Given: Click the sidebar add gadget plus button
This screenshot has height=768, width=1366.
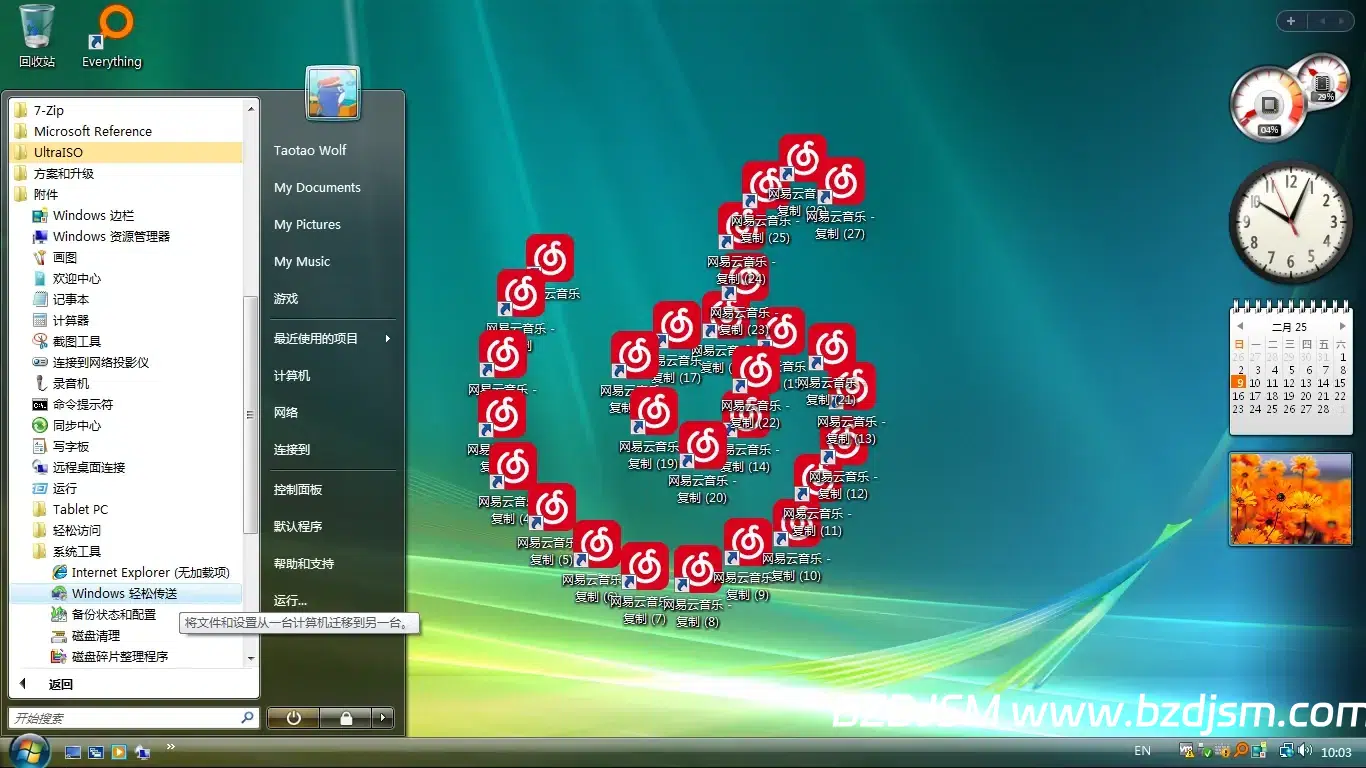Looking at the screenshot, I should 1291,21.
